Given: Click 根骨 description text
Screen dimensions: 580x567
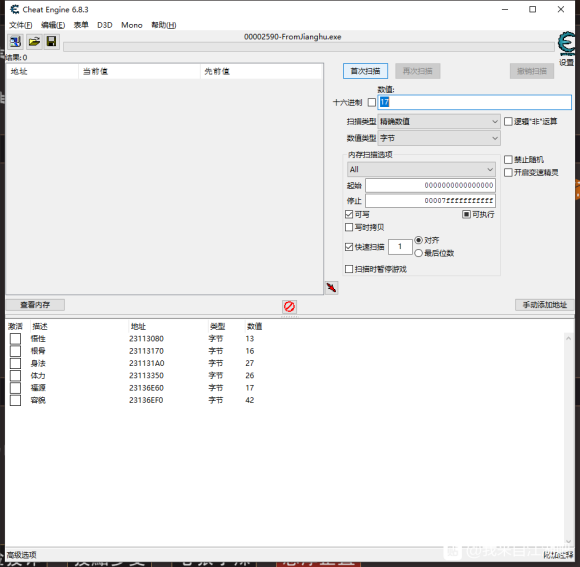Looking at the screenshot, I should pos(38,351).
